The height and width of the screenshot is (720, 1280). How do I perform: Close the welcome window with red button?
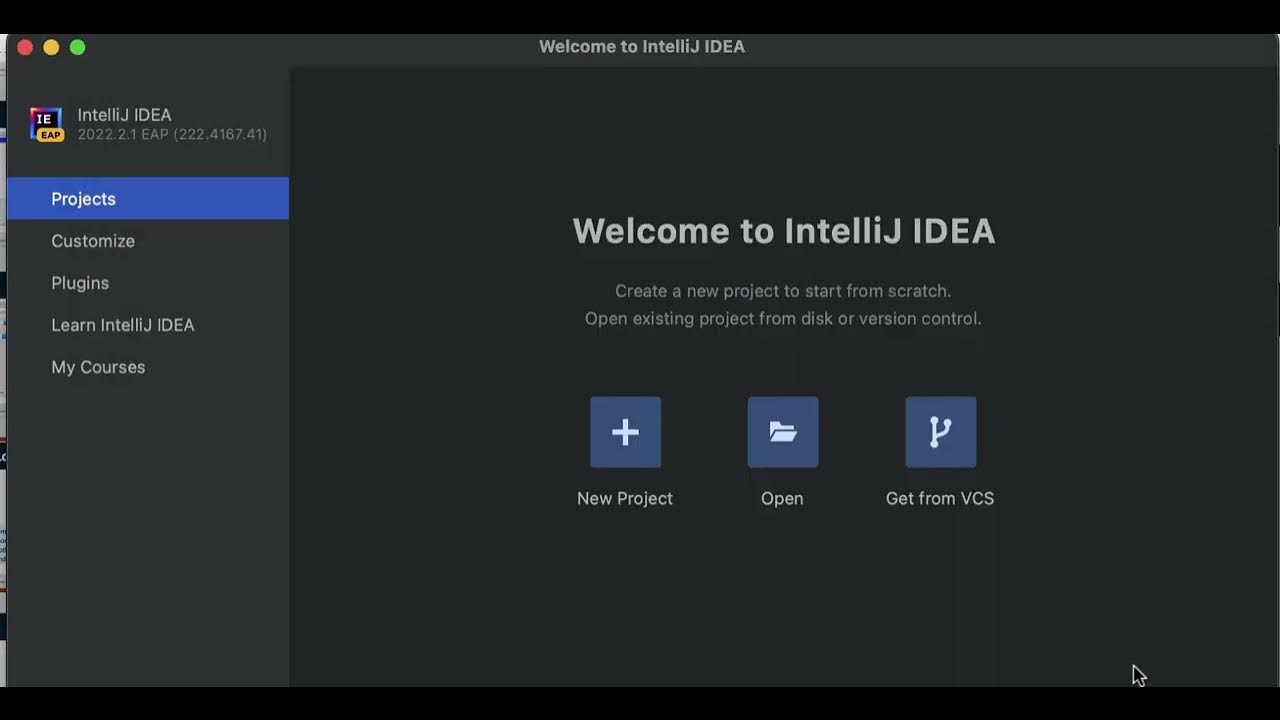click(25, 47)
